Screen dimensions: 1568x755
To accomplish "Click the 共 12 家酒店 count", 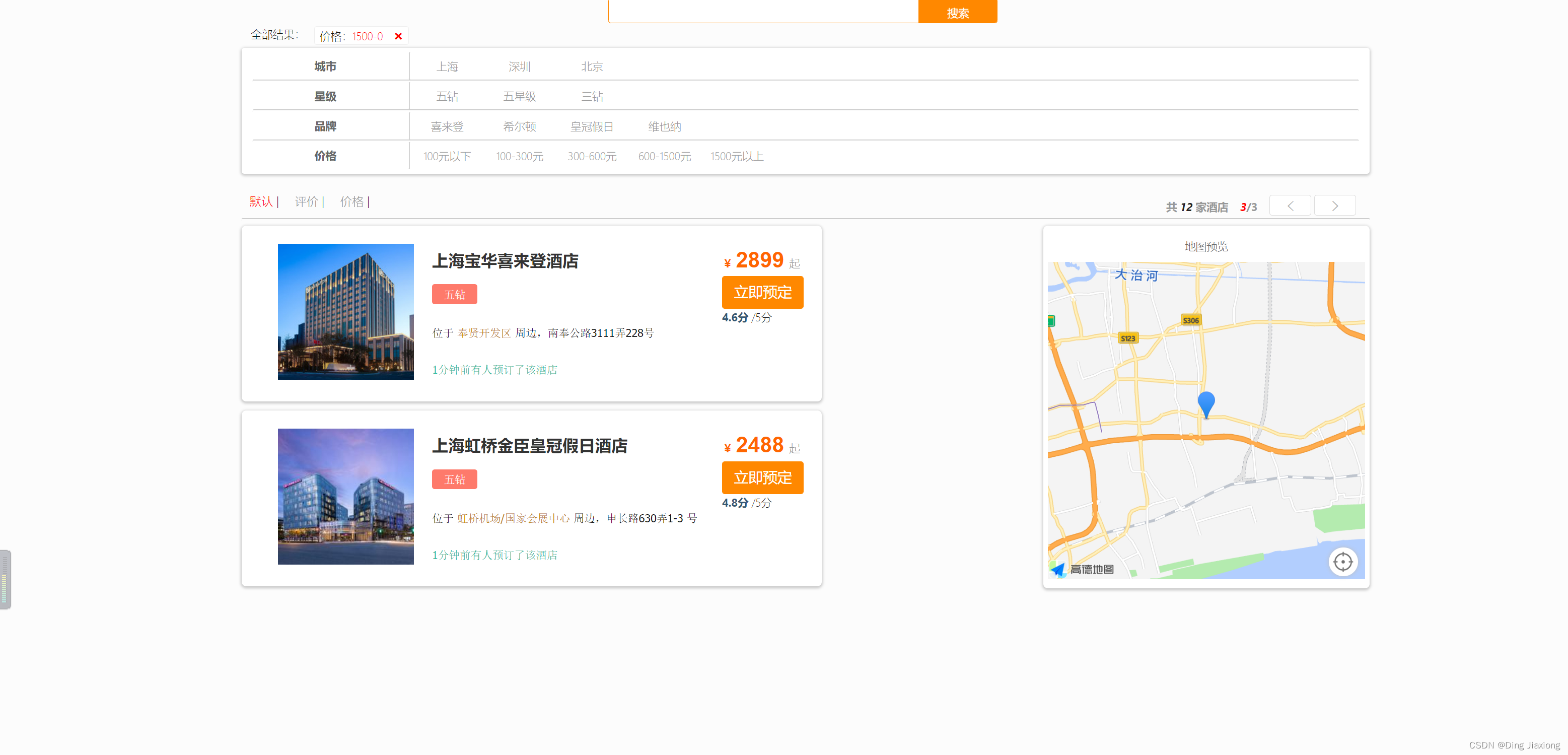I will click(x=1197, y=208).
